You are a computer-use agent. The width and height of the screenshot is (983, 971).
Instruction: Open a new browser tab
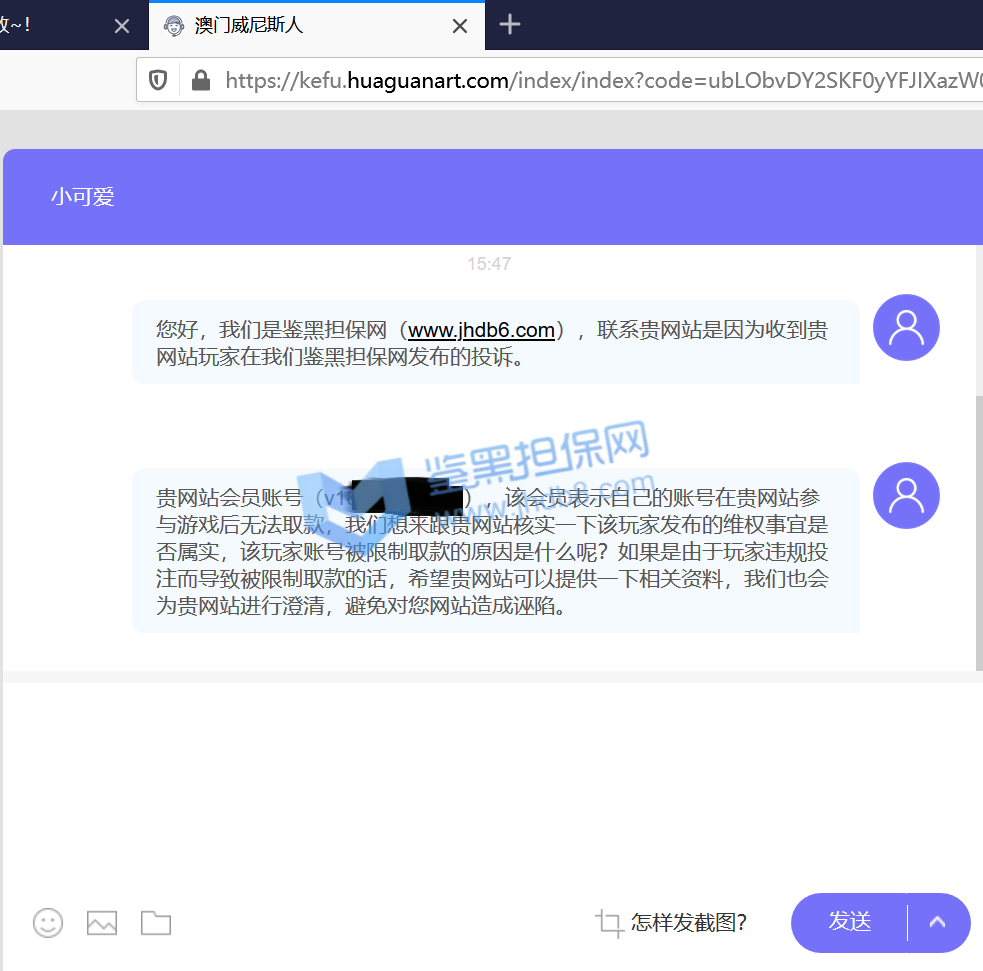pyautogui.click(x=510, y=25)
